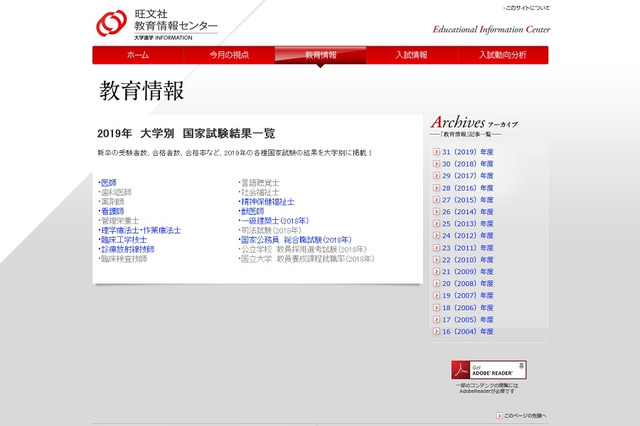Screen dimensions: 640x426
Task: Open the このサイトについて link
Action: coord(527,8)
